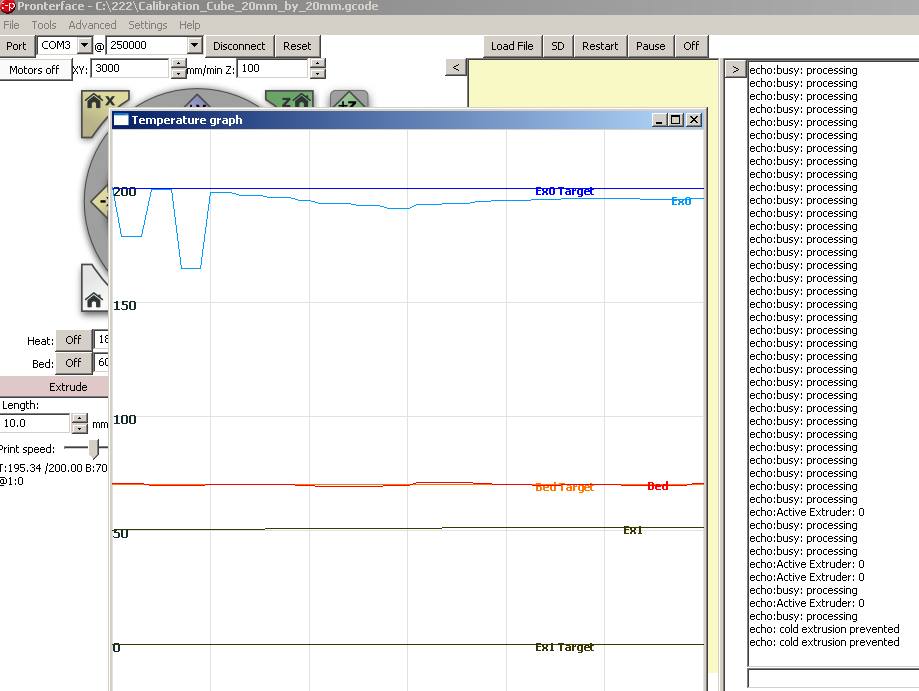Pause the current print
Viewport: 919px width, 691px height.
click(x=650, y=46)
